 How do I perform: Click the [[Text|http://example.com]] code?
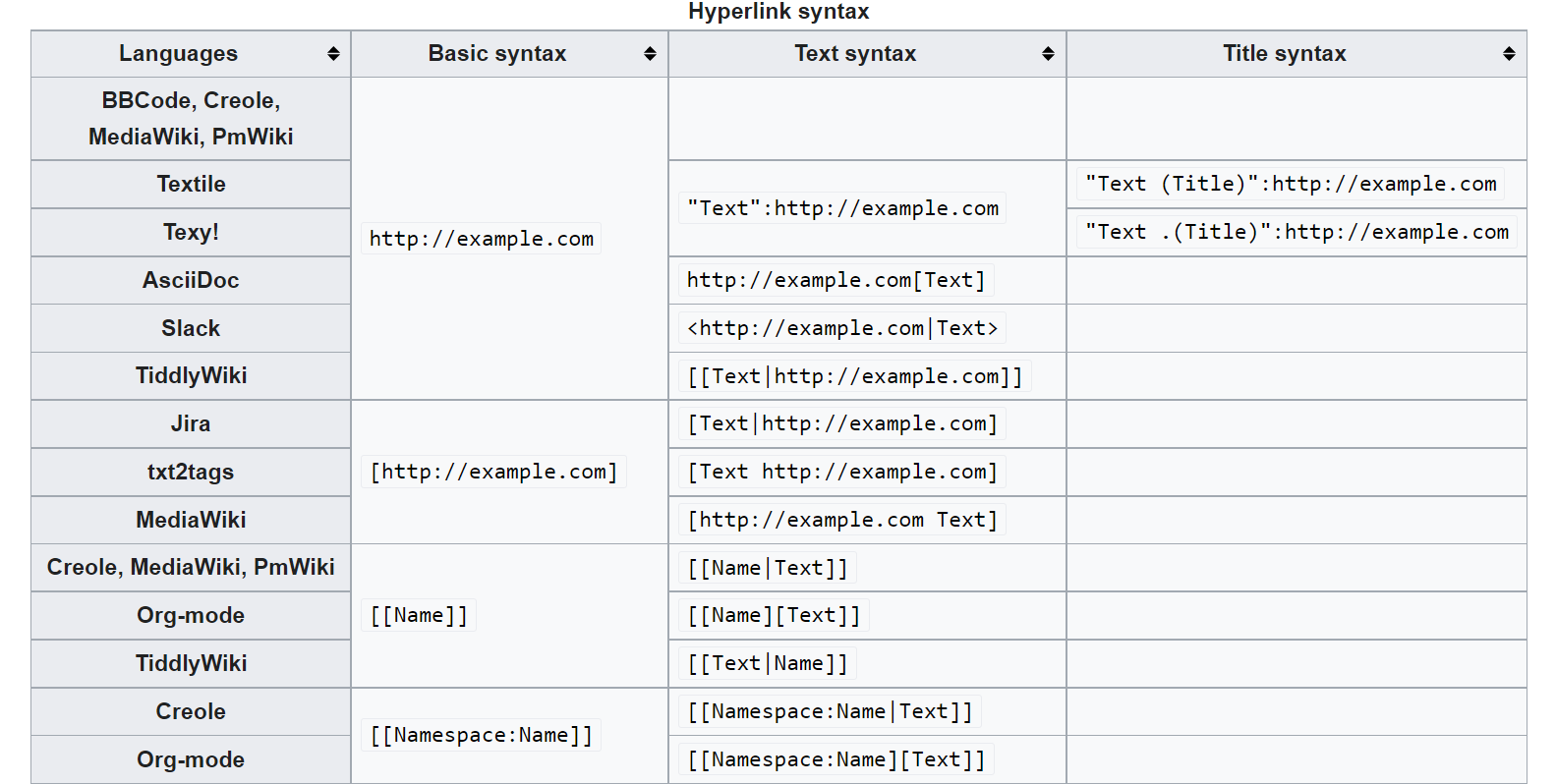click(855, 376)
